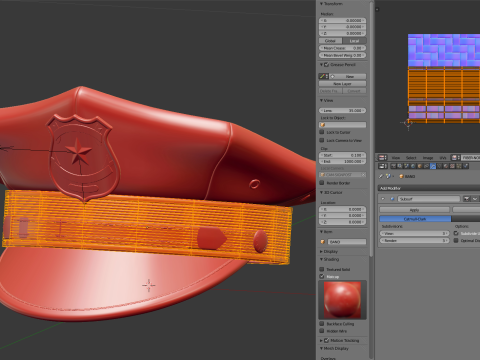Enable the Textured Solid checkbox
This screenshot has width=480, height=360.
322,269
